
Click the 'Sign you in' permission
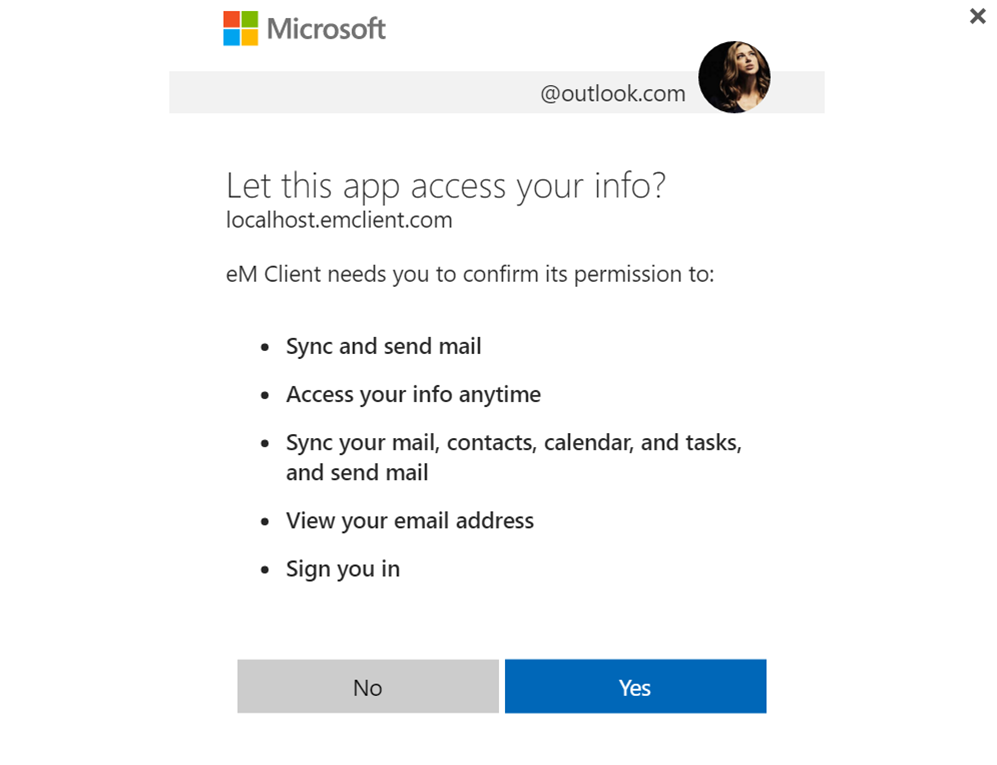[343, 569]
